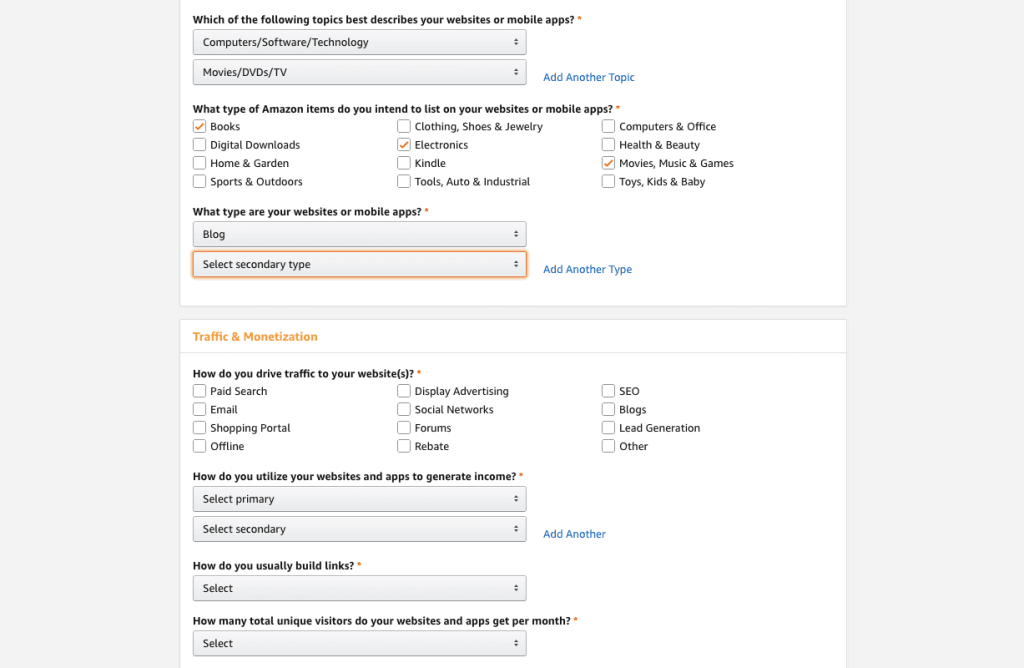Screen dimensions: 1024x668
Task: Uncheck the Electronics item checkbox
Action: coord(404,145)
